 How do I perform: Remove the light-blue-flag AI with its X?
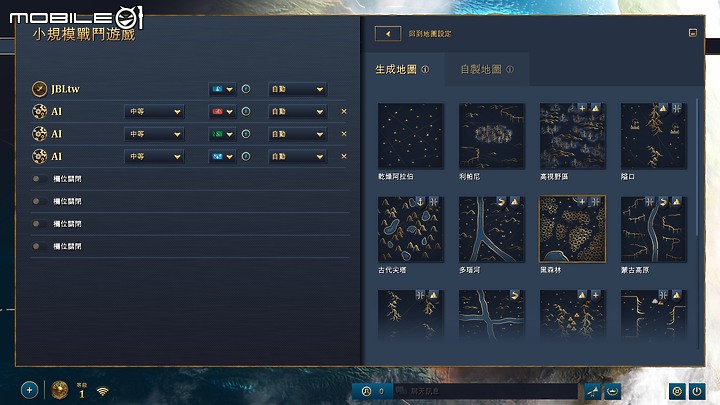coord(344,157)
